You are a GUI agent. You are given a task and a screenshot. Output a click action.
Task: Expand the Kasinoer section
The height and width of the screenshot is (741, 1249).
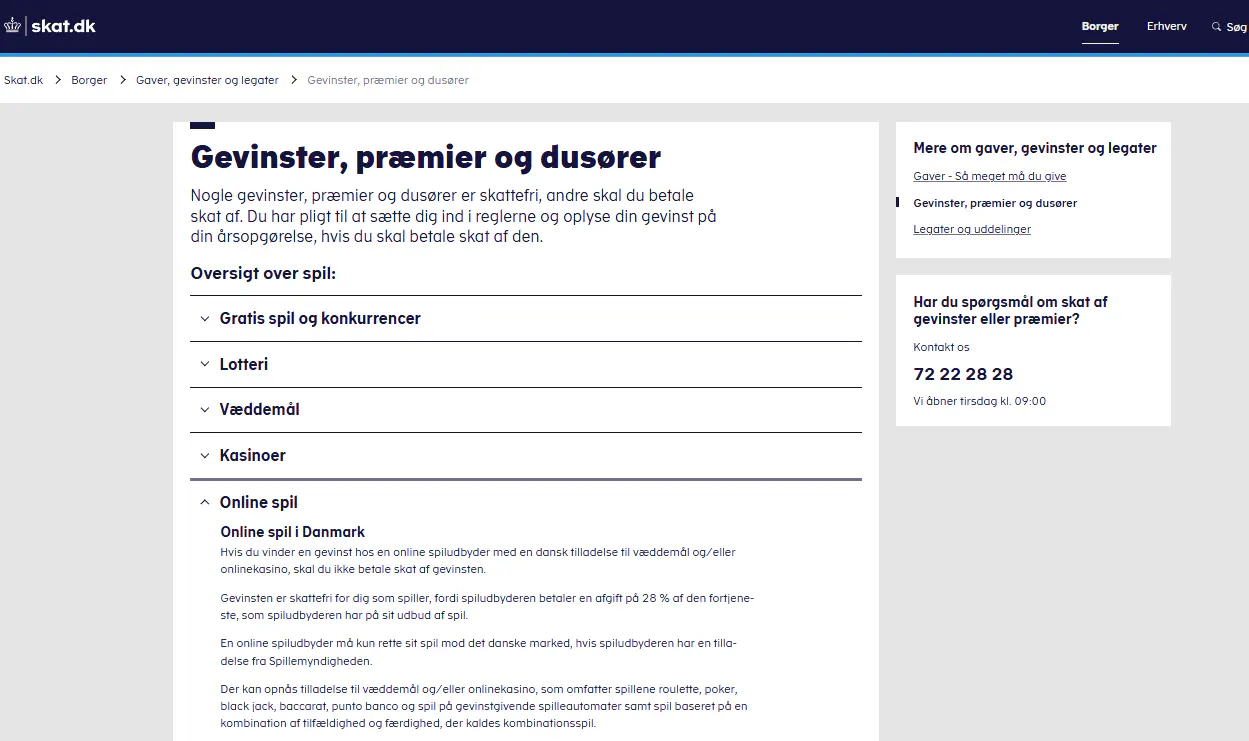pyautogui.click(x=526, y=456)
